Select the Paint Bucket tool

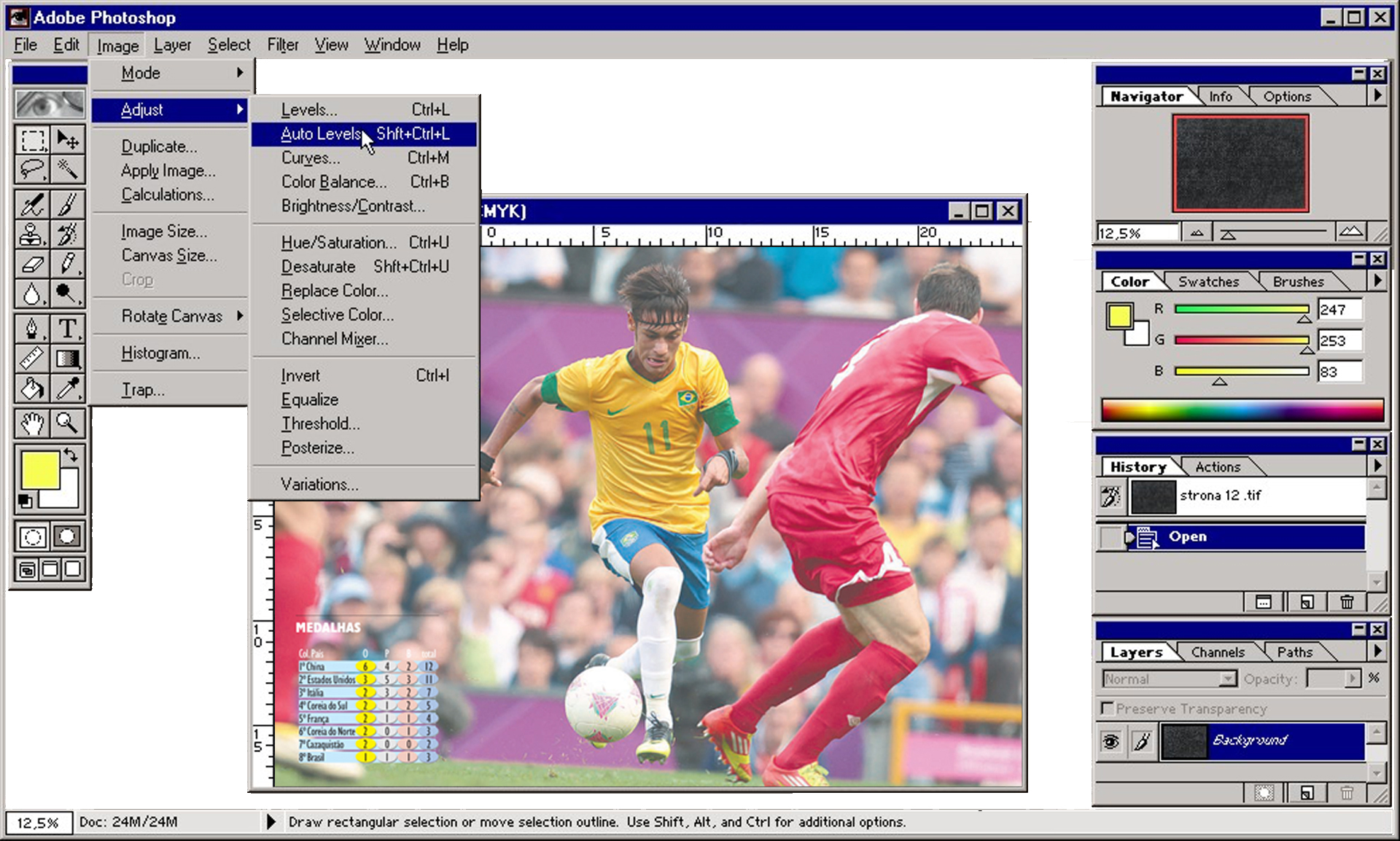click(33, 388)
